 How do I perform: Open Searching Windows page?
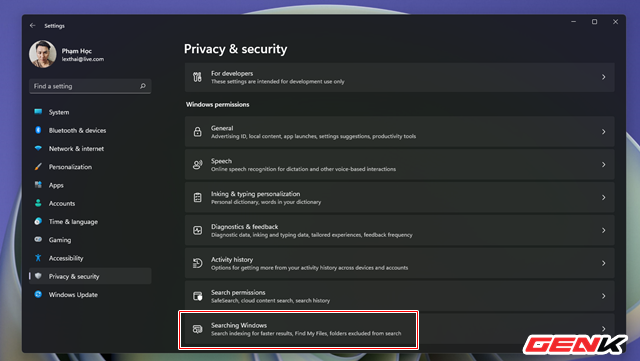[400, 329]
